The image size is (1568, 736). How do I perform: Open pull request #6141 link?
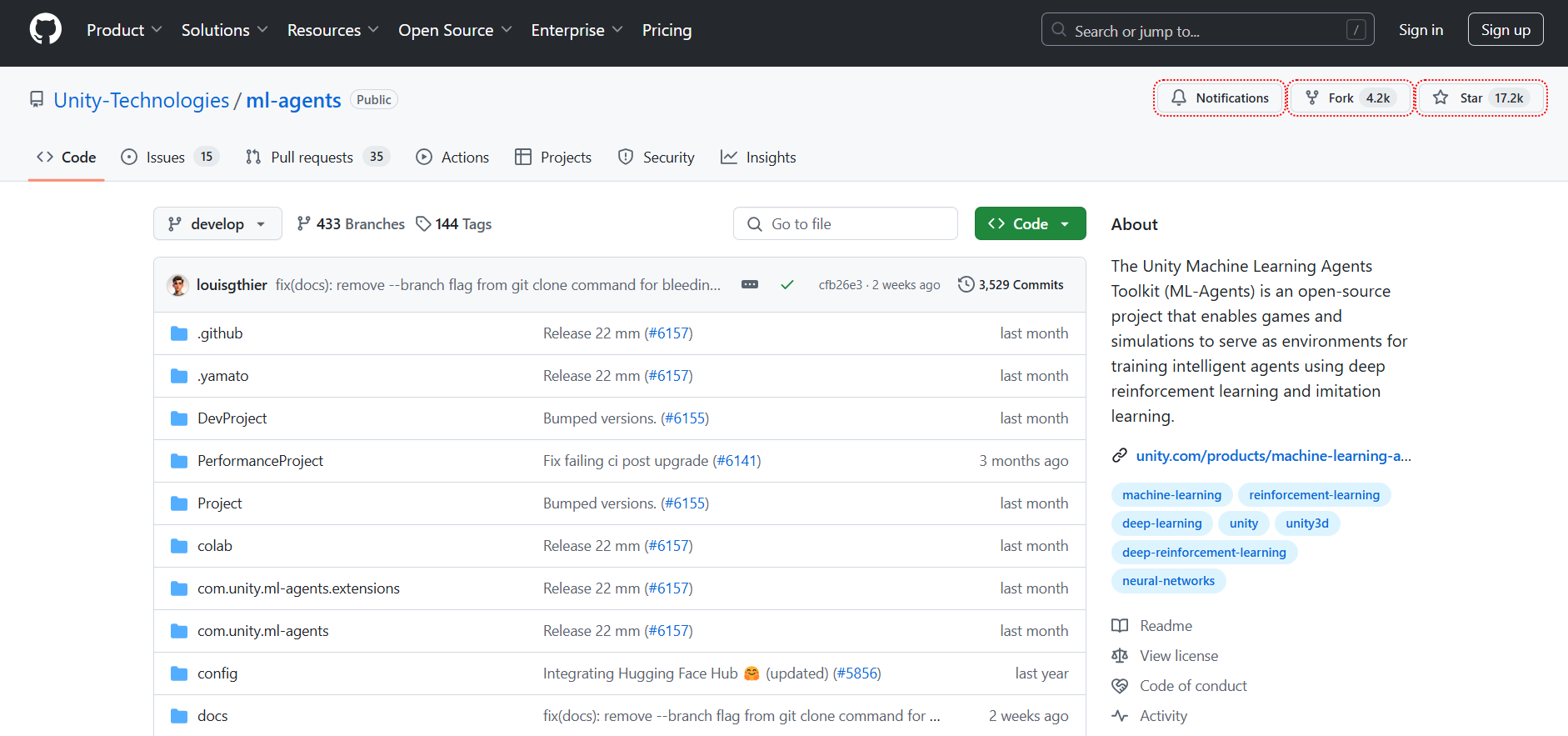point(737,461)
